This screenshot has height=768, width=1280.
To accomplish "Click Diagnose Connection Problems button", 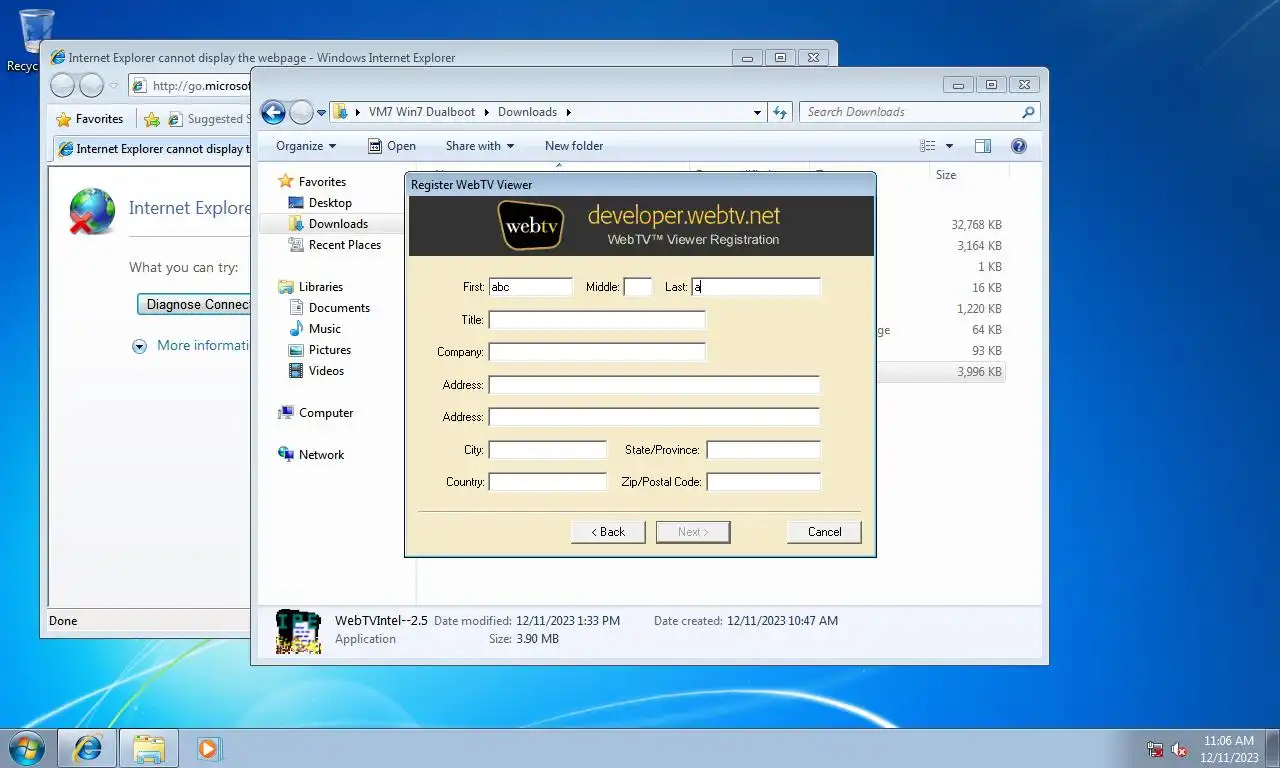I will coord(194,304).
